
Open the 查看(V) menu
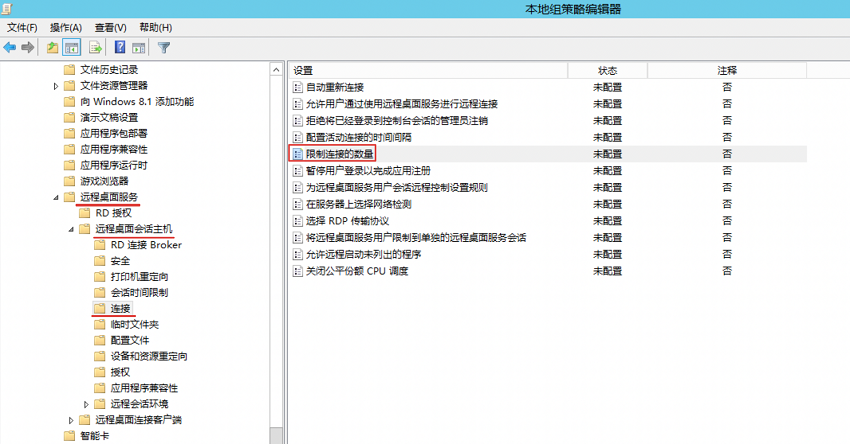point(111,28)
